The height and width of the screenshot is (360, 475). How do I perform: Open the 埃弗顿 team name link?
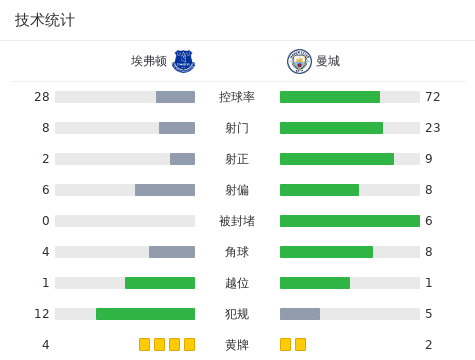149,61
